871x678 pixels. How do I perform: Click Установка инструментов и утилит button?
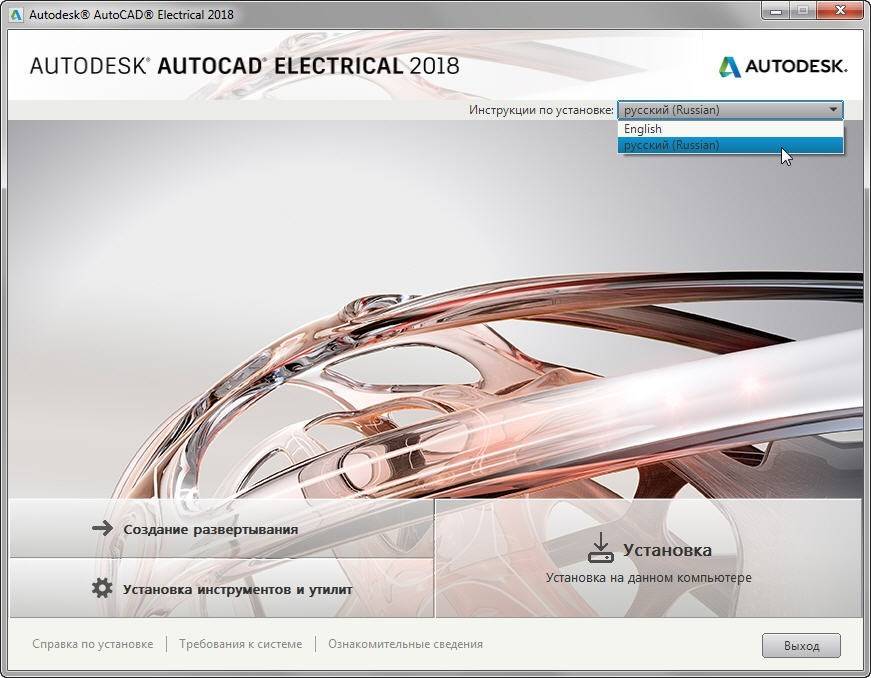point(222,588)
